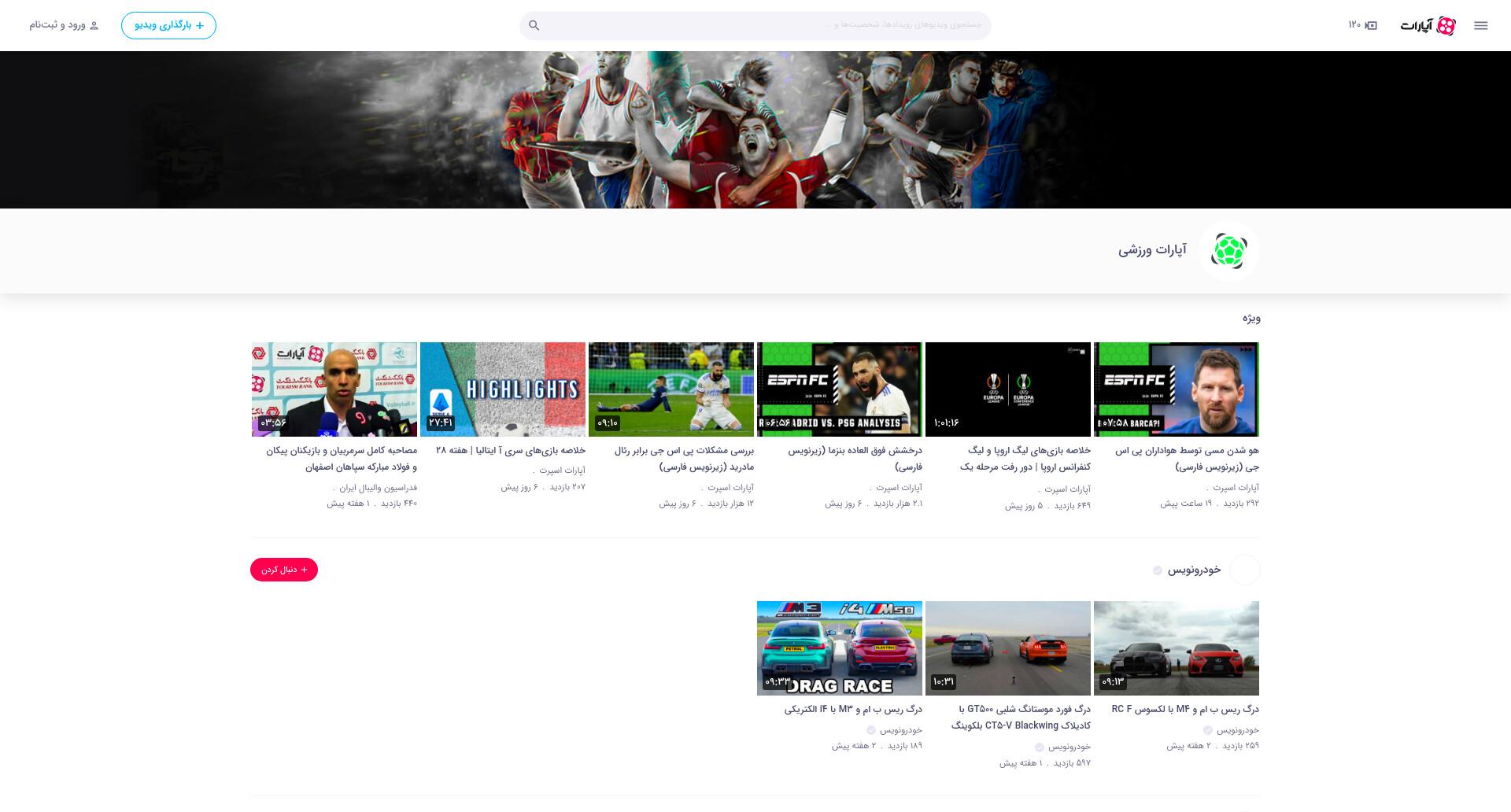The height and width of the screenshot is (812, 1511).
Task: Open Mustang Shelby GT500 drag race thumbnail
Action: (x=1008, y=648)
